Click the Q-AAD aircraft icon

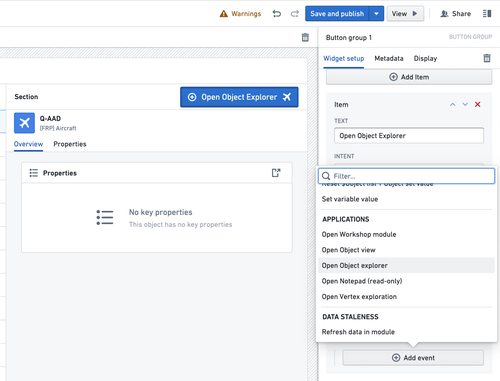click(24, 123)
